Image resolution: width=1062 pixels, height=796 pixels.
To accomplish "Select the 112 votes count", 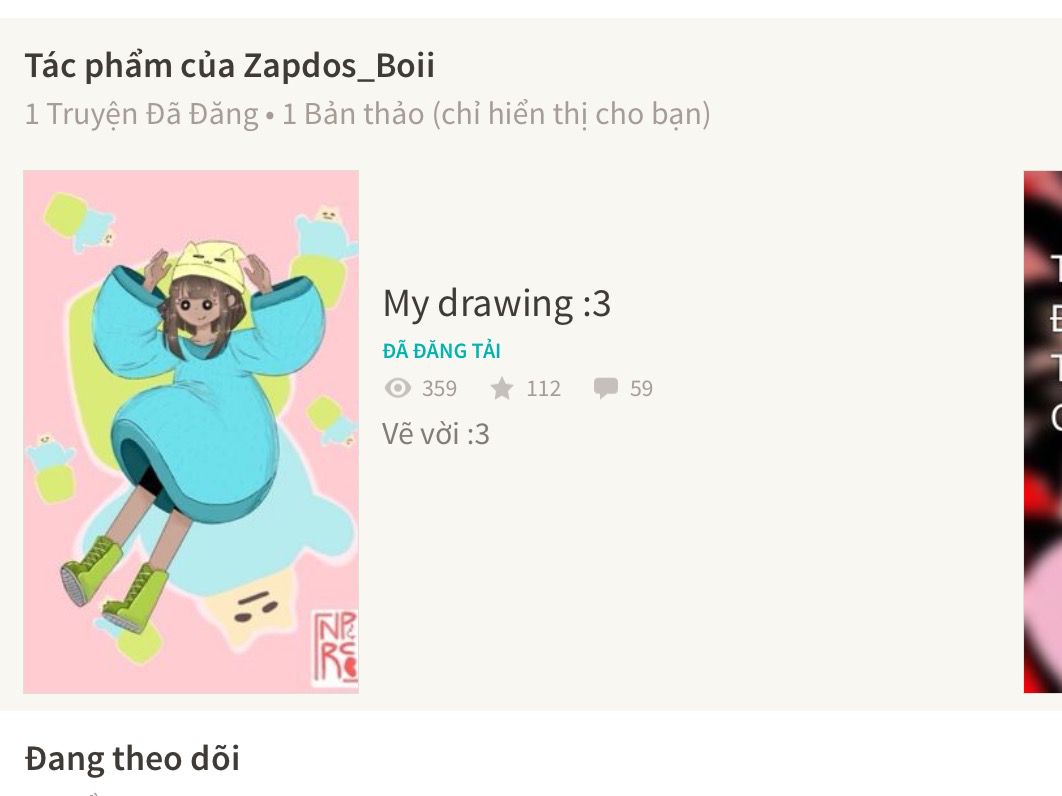I will coord(544,388).
